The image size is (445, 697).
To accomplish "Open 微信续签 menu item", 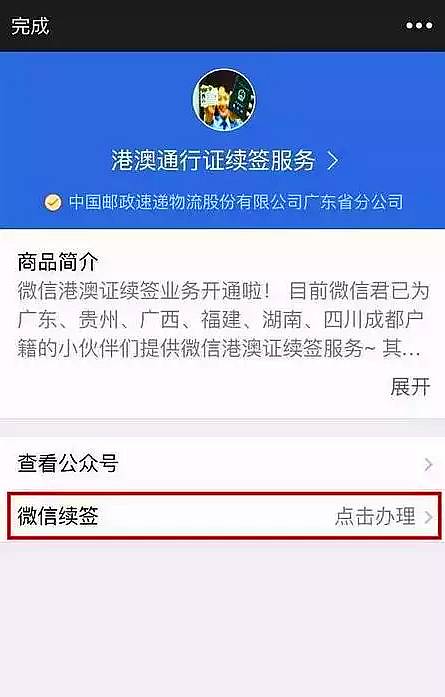I will (225, 516).
